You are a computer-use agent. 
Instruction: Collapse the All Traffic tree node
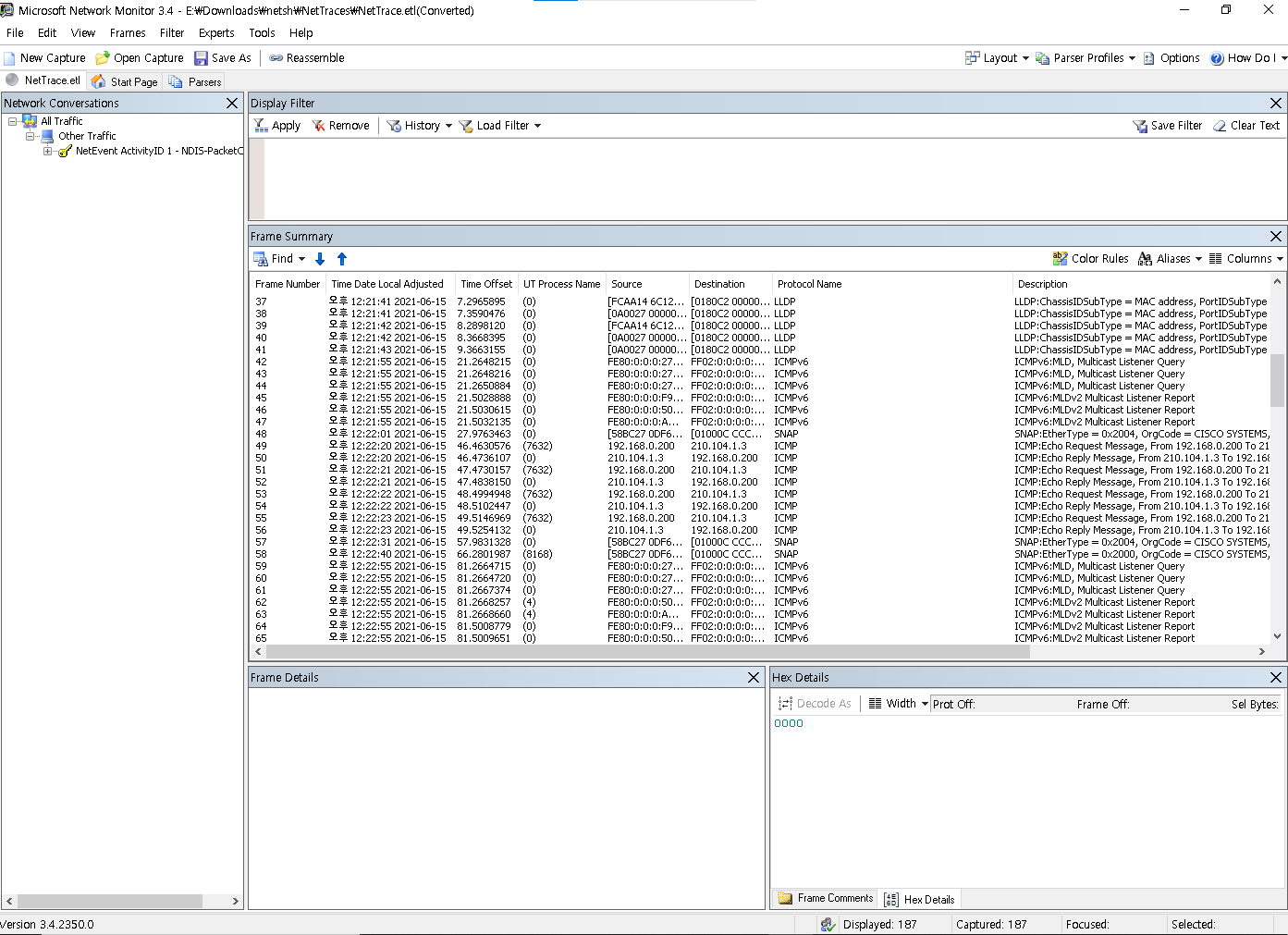click(12, 121)
